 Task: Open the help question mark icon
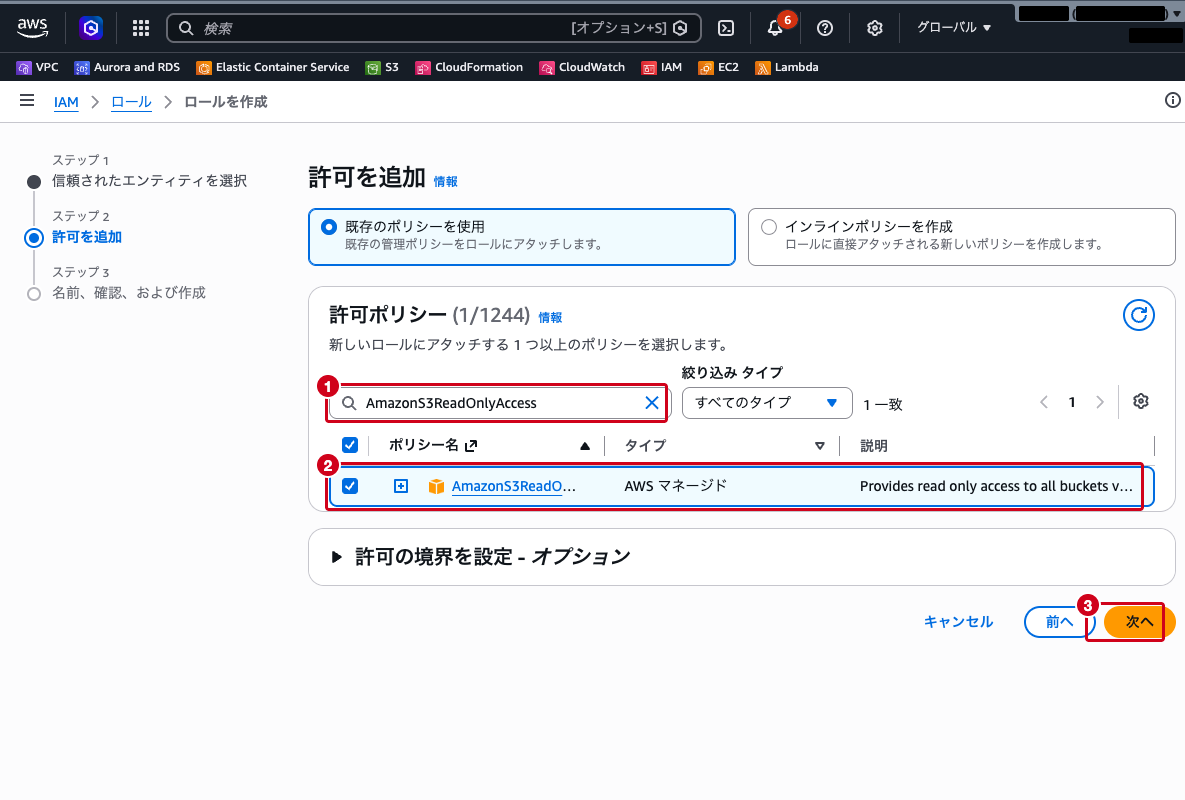(825, 28)
